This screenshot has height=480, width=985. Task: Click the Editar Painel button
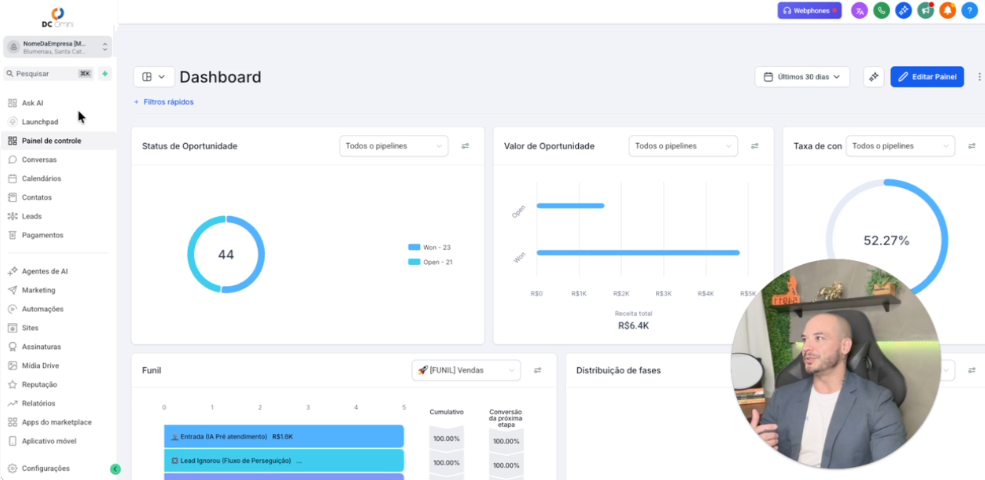(x=927, y=77)
